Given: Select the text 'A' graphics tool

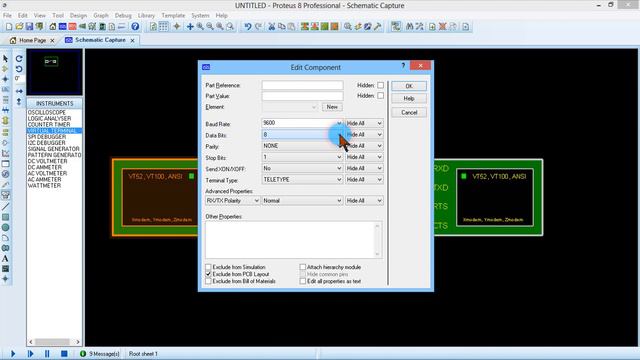Looking at the screenshot, I should pyautogui.click(x=5, y=258).
